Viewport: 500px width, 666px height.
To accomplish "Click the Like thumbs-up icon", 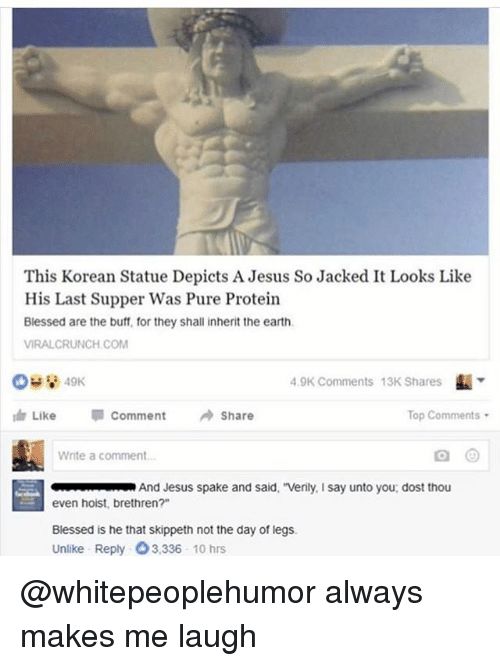I will [x=20, y=416].
